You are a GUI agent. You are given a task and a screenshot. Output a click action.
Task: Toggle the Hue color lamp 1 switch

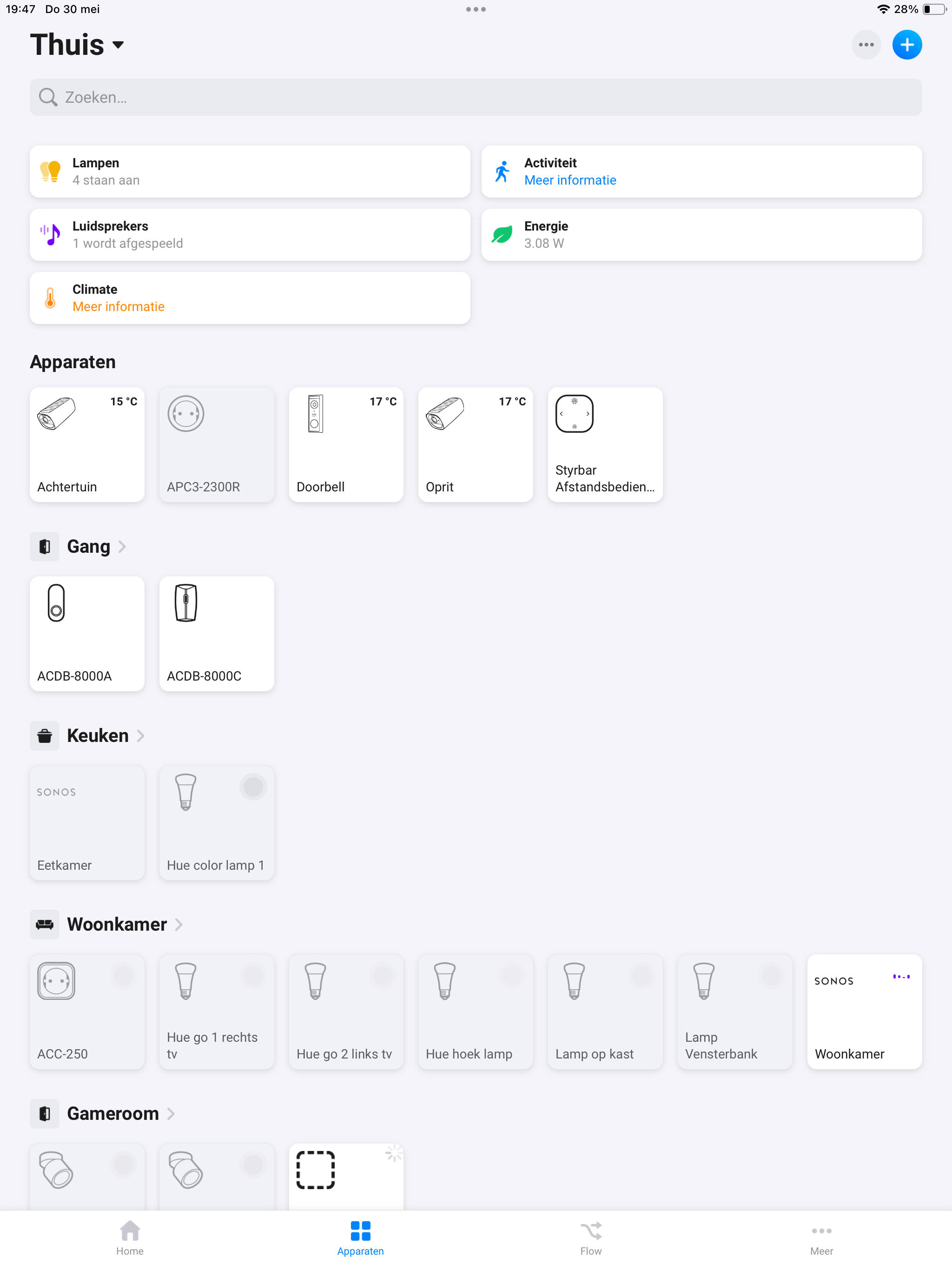252,787
